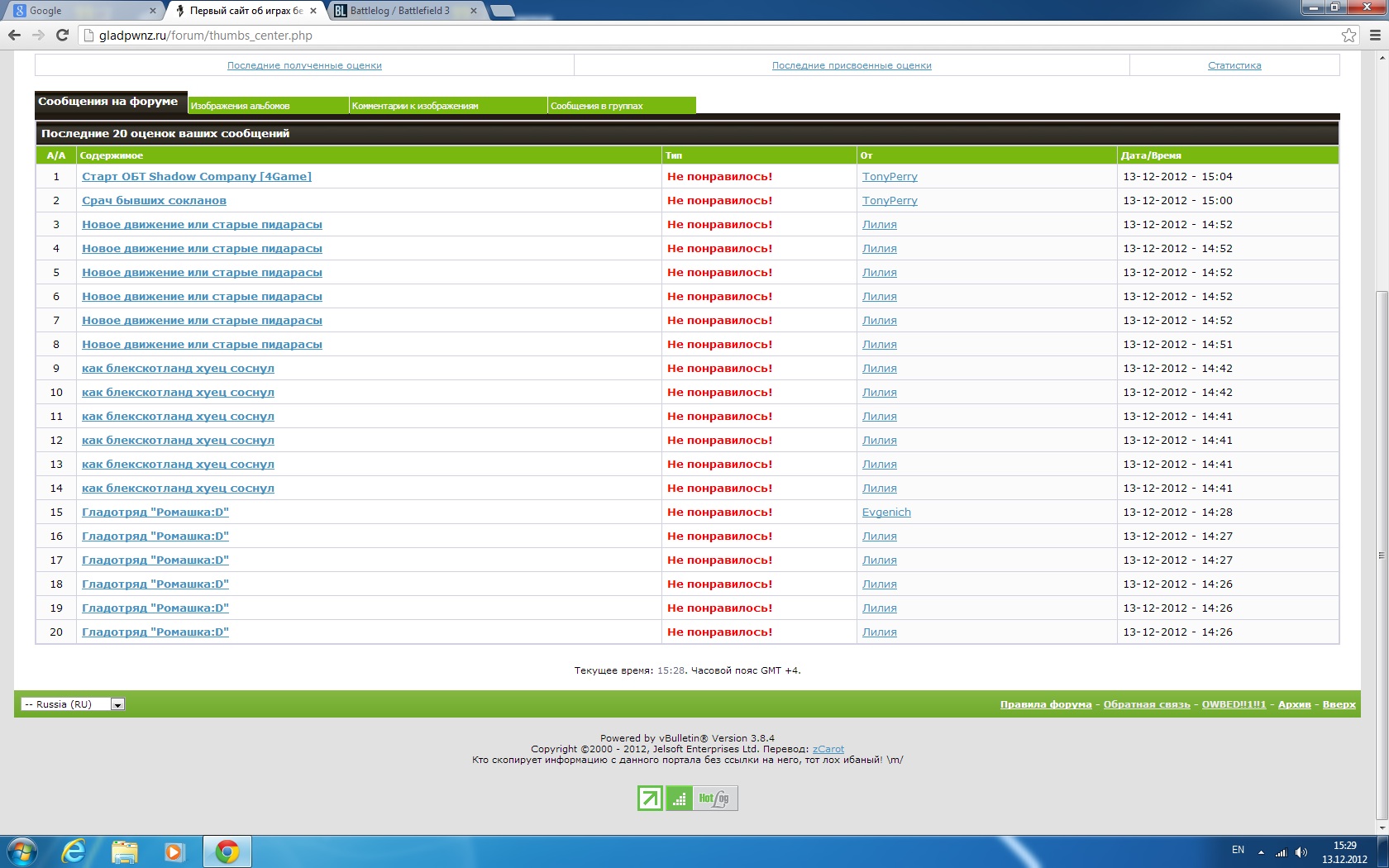Open the Статистика link
The image size is (1389, 868).
pyautogui.click(x=1234, y=65)
